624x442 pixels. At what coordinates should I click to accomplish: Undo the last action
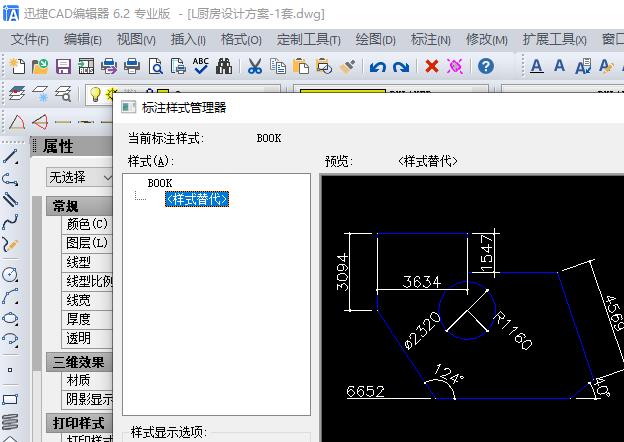click(x=378, y=66)
